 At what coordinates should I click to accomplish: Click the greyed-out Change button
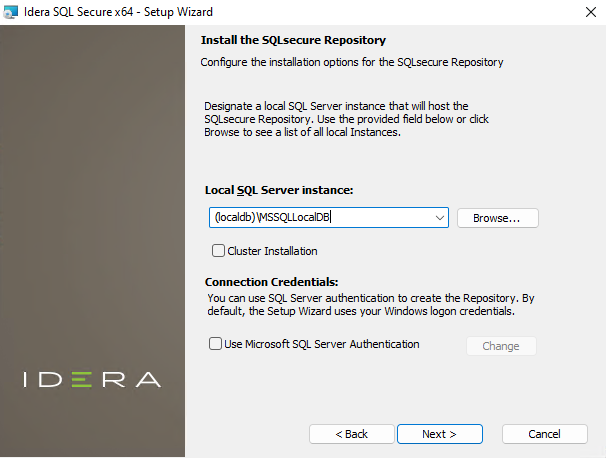click(x=501, y=346)
